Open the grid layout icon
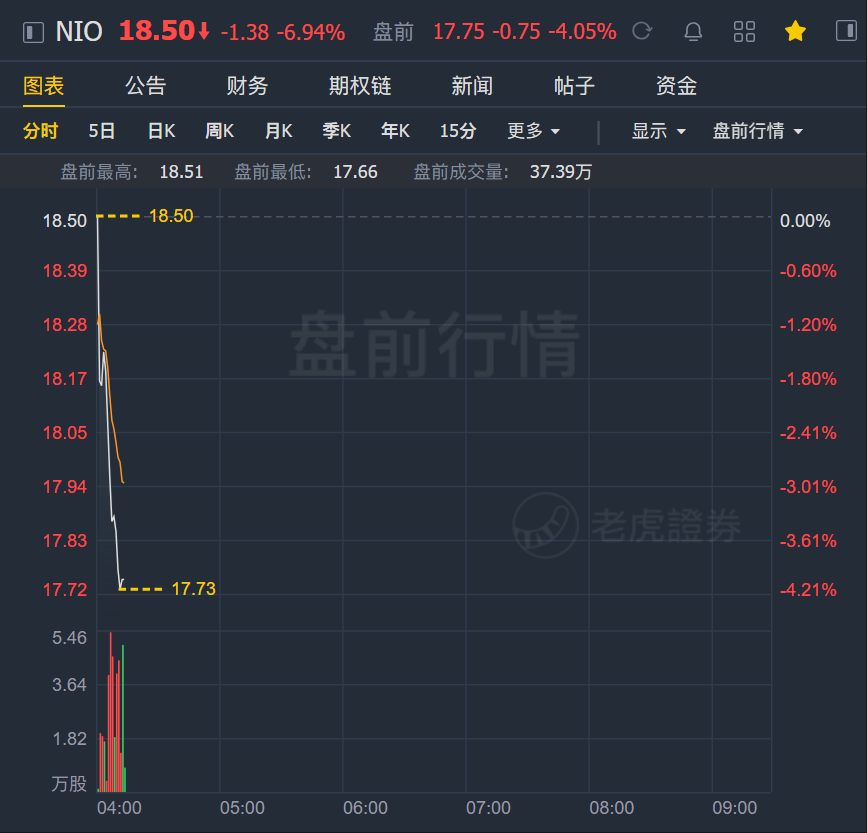Screen dimensions: 867x833 pyautogui.click(x=744, y=32)
